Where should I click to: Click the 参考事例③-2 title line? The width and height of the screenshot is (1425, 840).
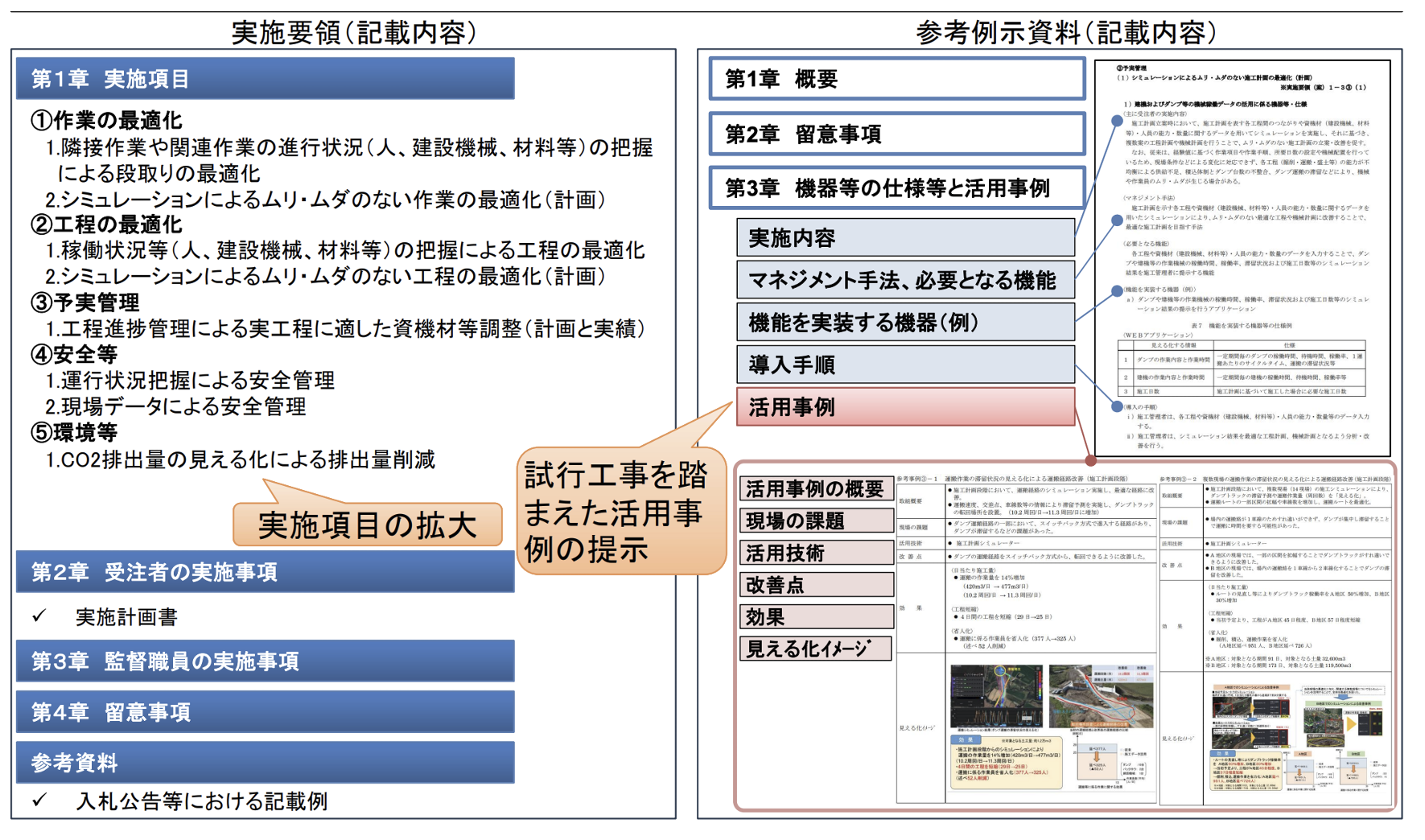tap(1275, 479)
